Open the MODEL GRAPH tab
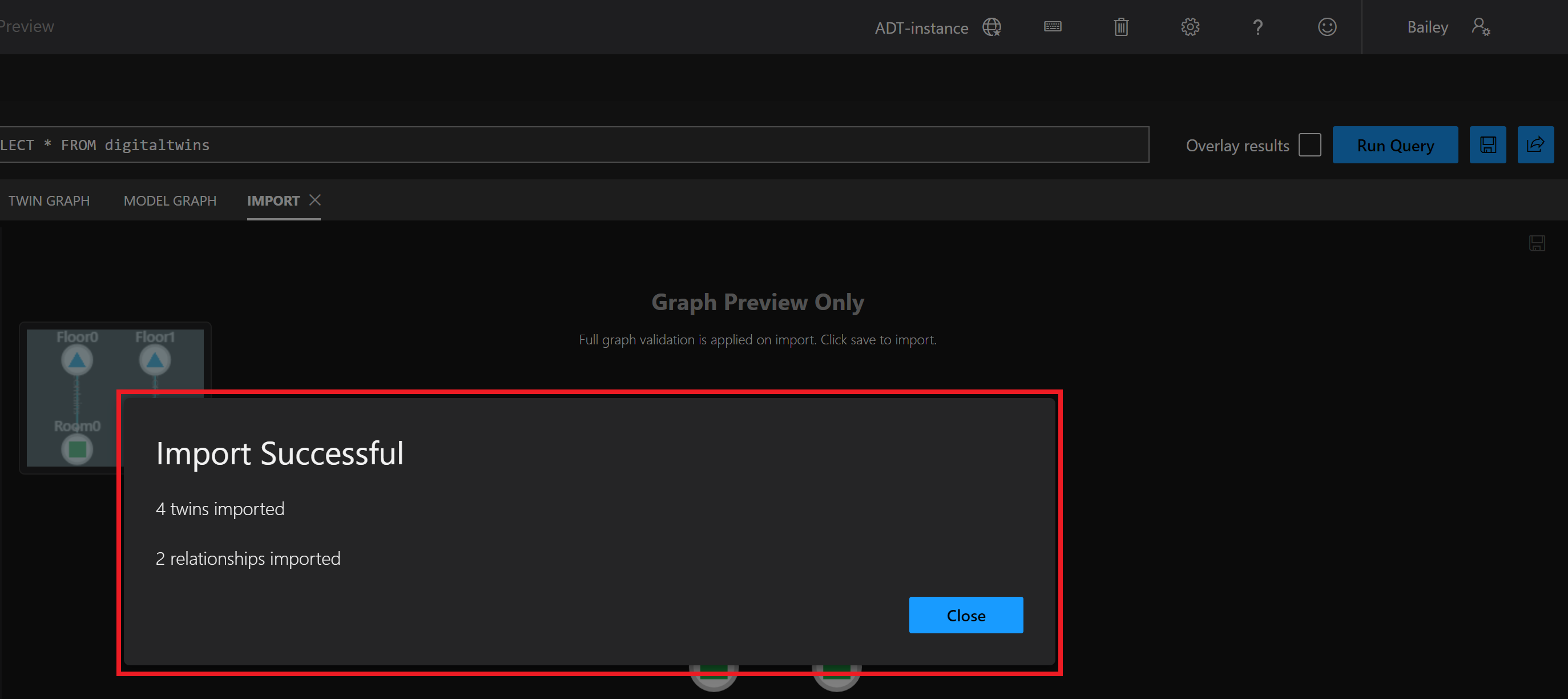Screen dimensions: 1568x699 (170, 200)
